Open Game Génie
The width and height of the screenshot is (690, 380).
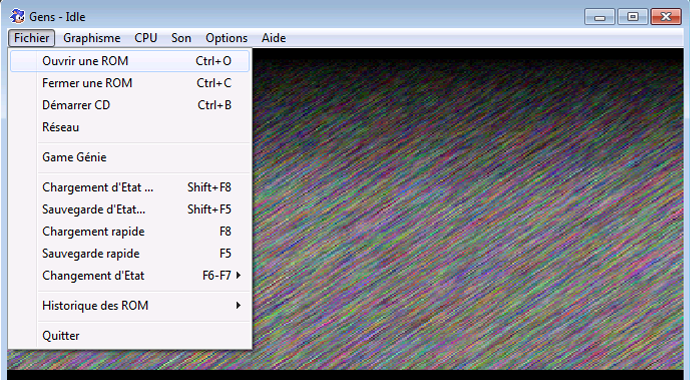pyautogui.click(x=130, y=157)
